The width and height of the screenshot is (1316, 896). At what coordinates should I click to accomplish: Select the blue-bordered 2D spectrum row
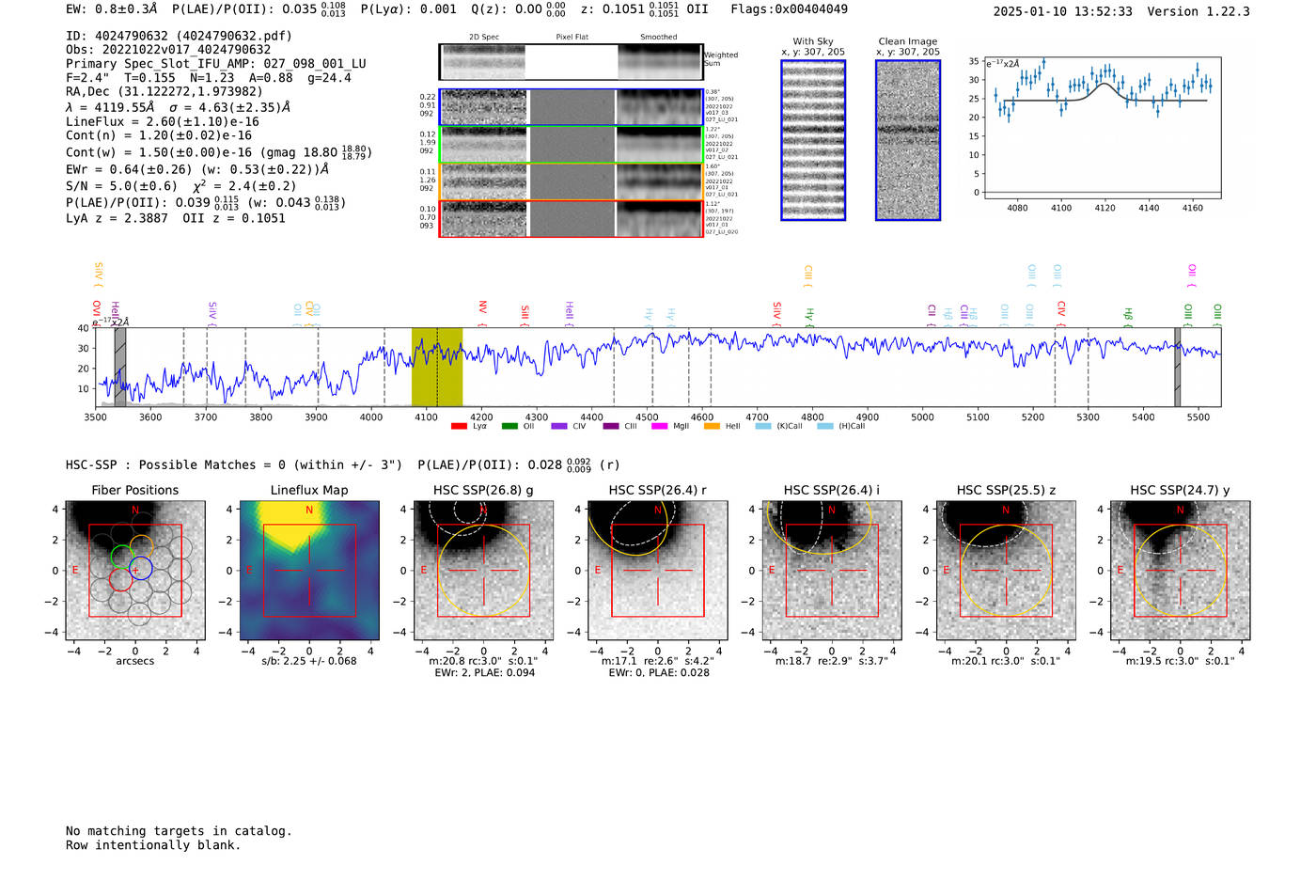(571, 107)
